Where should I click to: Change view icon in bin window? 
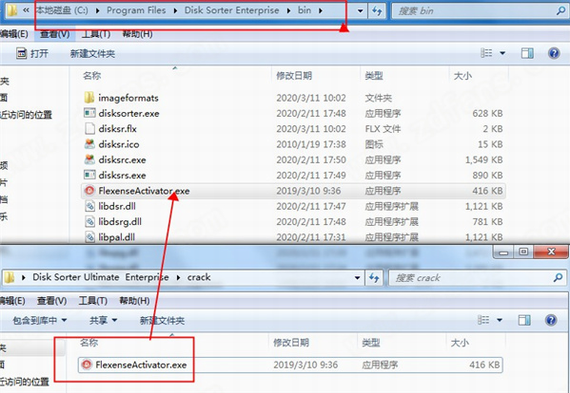[486, 53]
